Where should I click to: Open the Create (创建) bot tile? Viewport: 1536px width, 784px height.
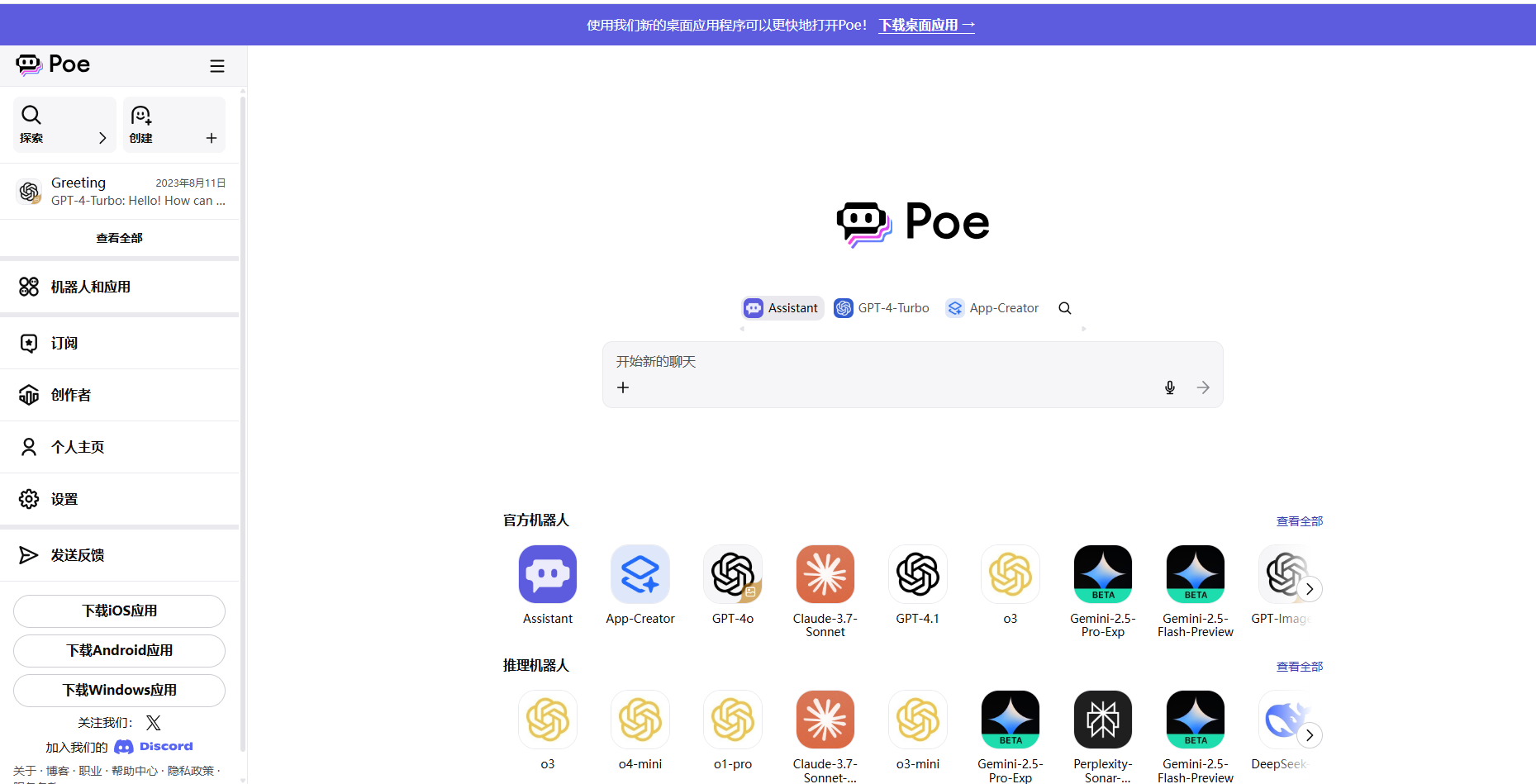click(x=174, y=125)
